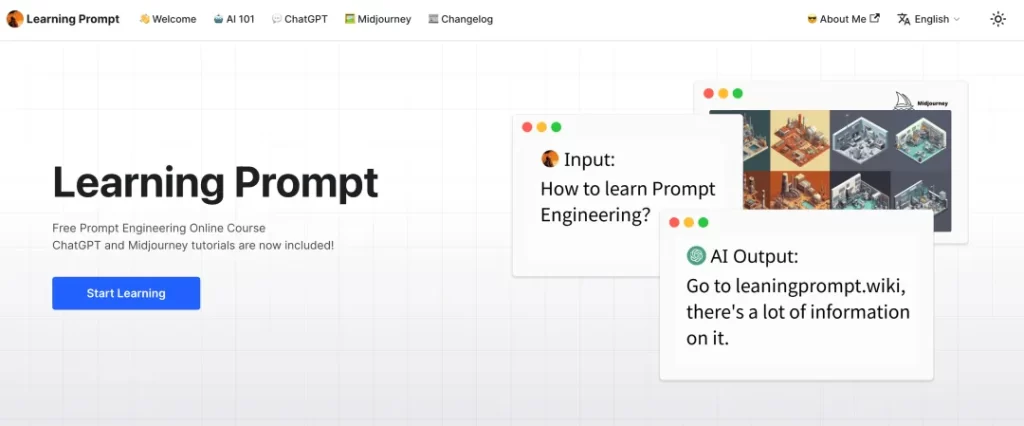Image resolution: width=1024 pixels, height=426 pixels.
Task: Open the About Me link
Action: coord(837,19)
